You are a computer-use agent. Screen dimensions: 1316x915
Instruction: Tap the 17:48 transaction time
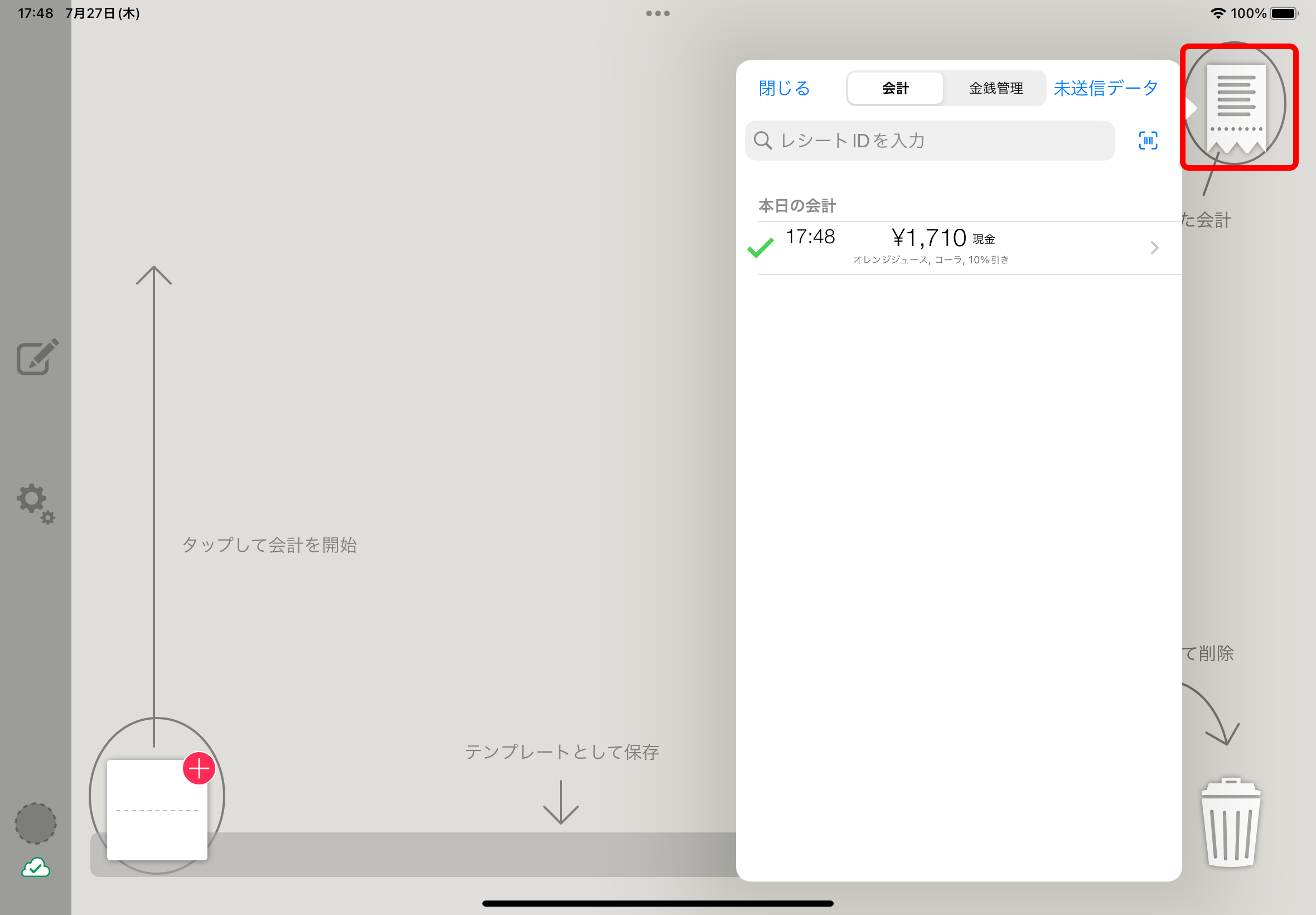810,237
